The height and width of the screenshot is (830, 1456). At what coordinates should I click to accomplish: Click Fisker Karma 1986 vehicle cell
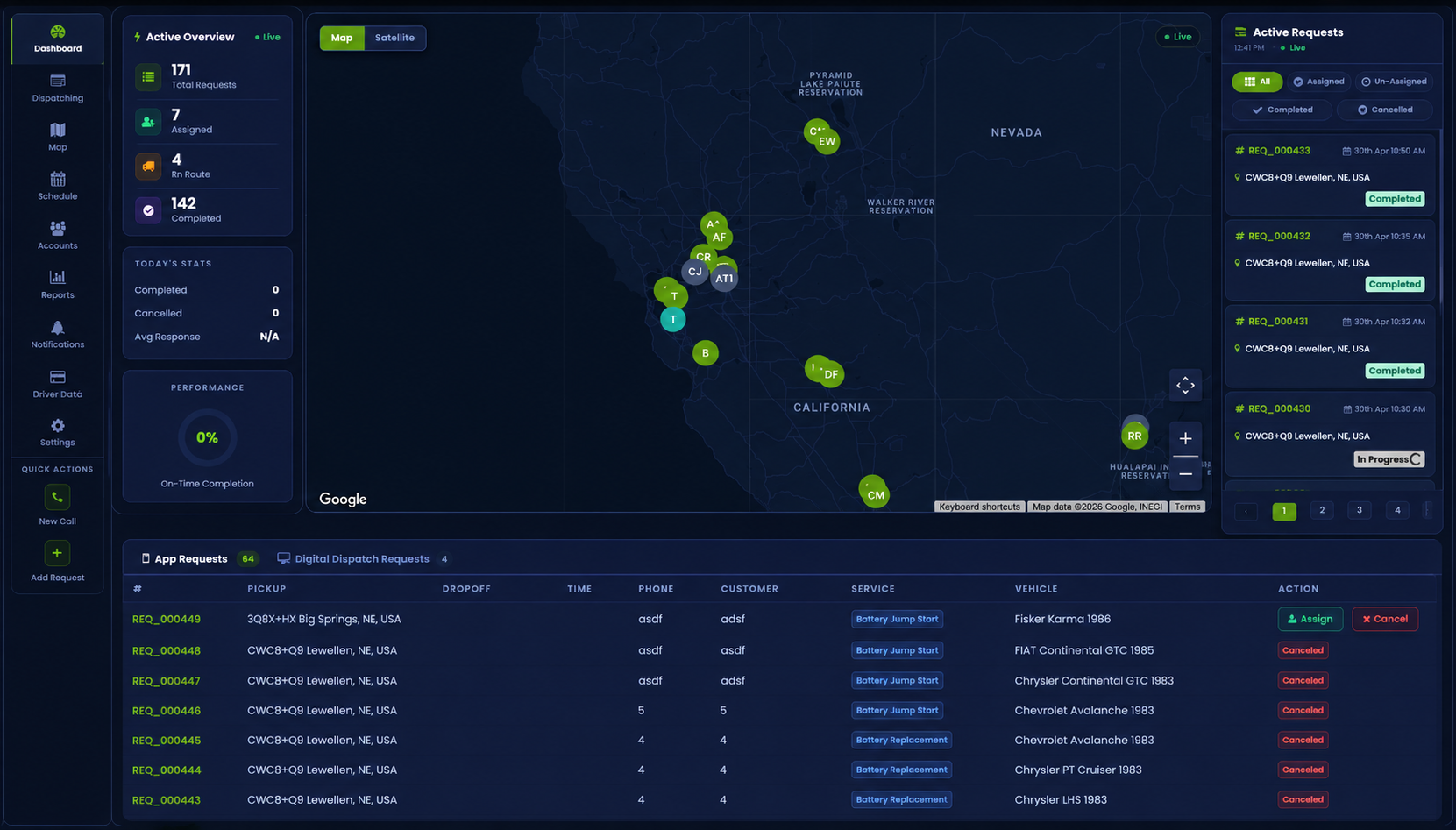(x=1062, y=619)
